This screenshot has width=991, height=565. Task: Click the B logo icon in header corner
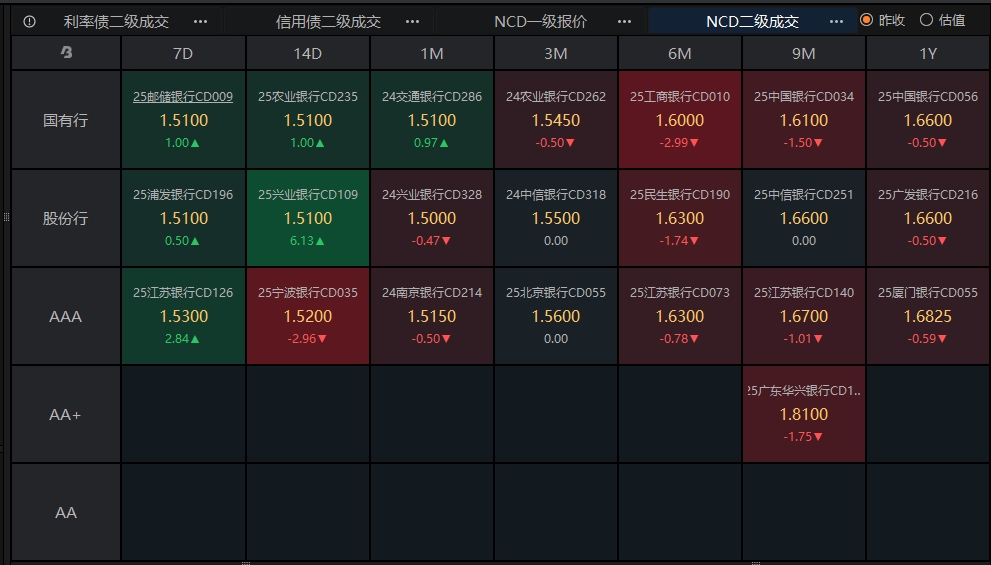66,52
